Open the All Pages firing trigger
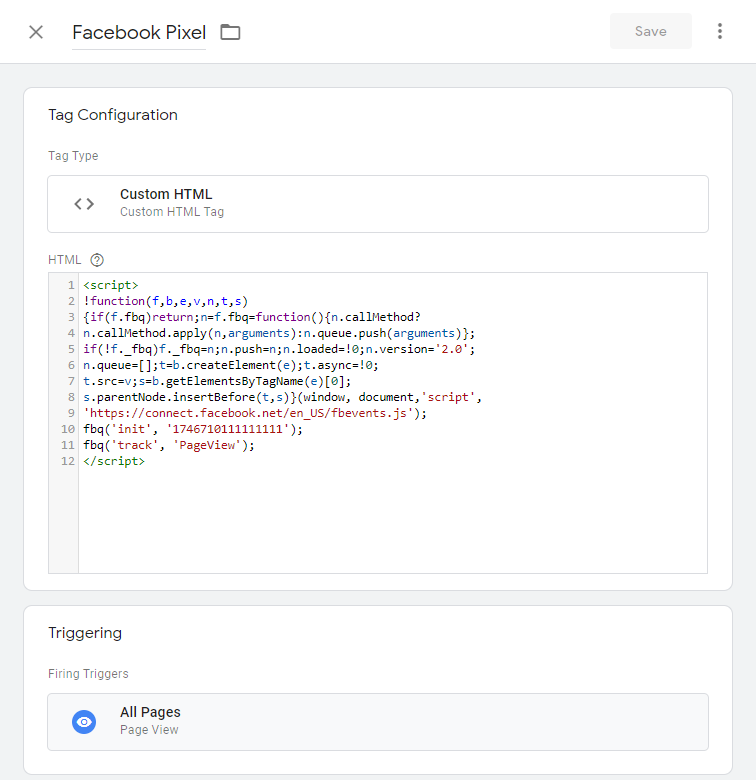756x780 pixels. [x=378, y=722]
